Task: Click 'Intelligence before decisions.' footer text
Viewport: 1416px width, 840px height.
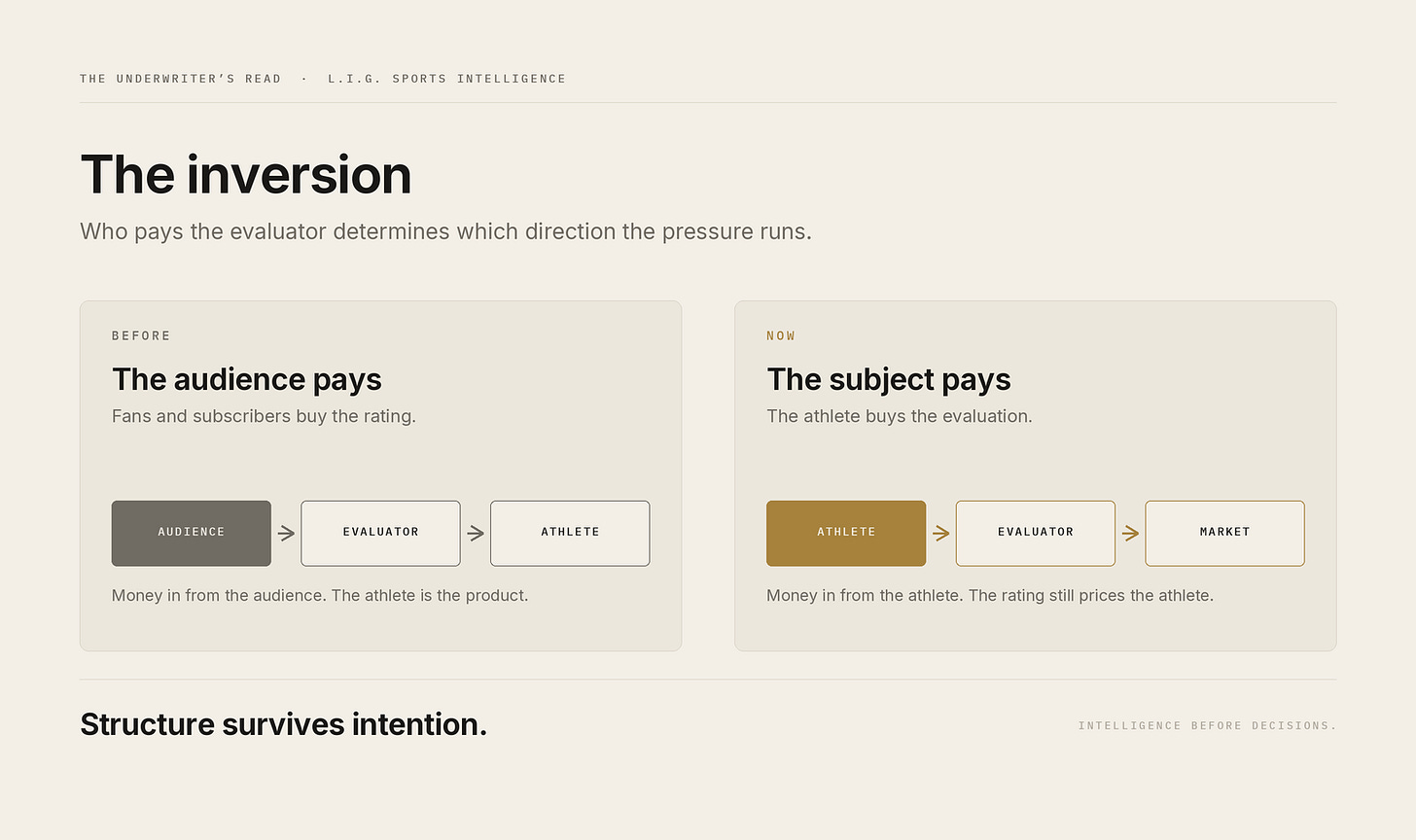Action: pyautogui.click(x=1207, y=725)
